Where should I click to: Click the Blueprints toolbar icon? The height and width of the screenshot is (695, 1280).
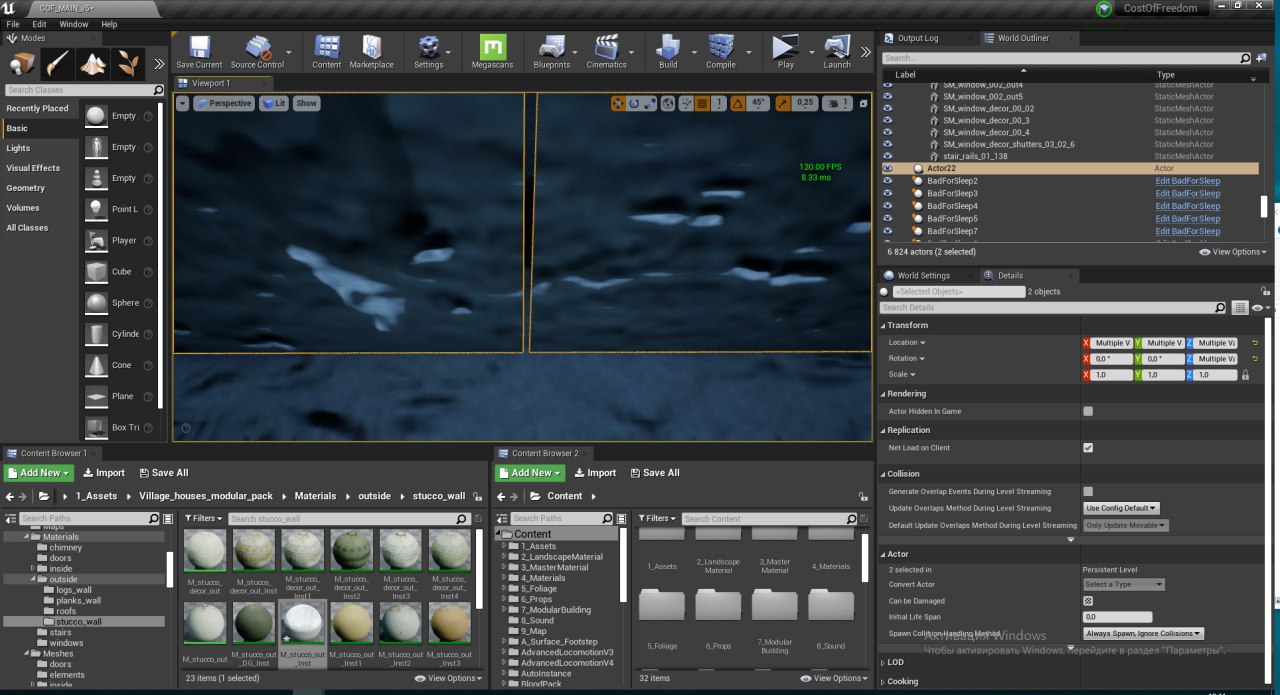551,51
